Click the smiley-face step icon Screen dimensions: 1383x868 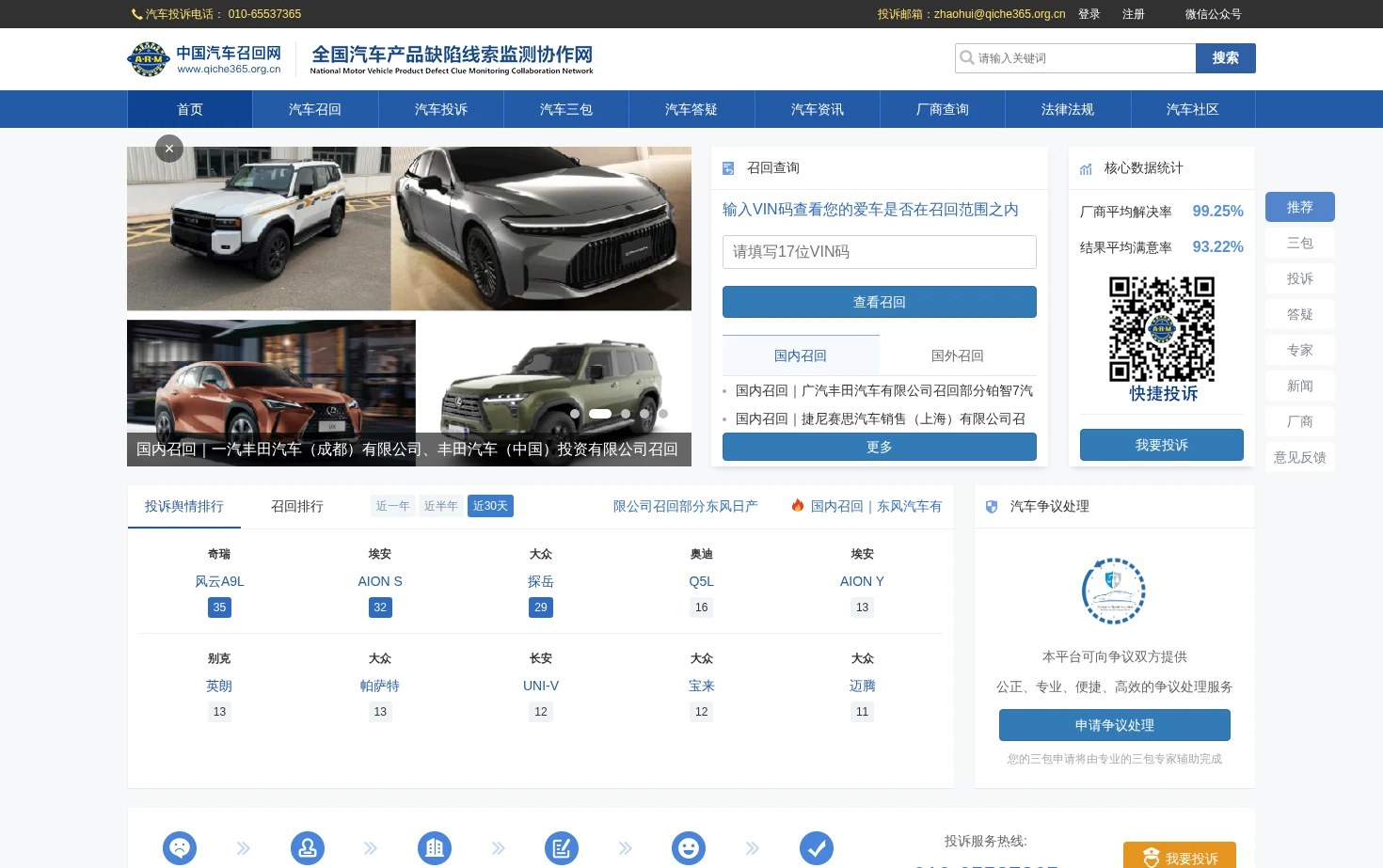point(689,848)
